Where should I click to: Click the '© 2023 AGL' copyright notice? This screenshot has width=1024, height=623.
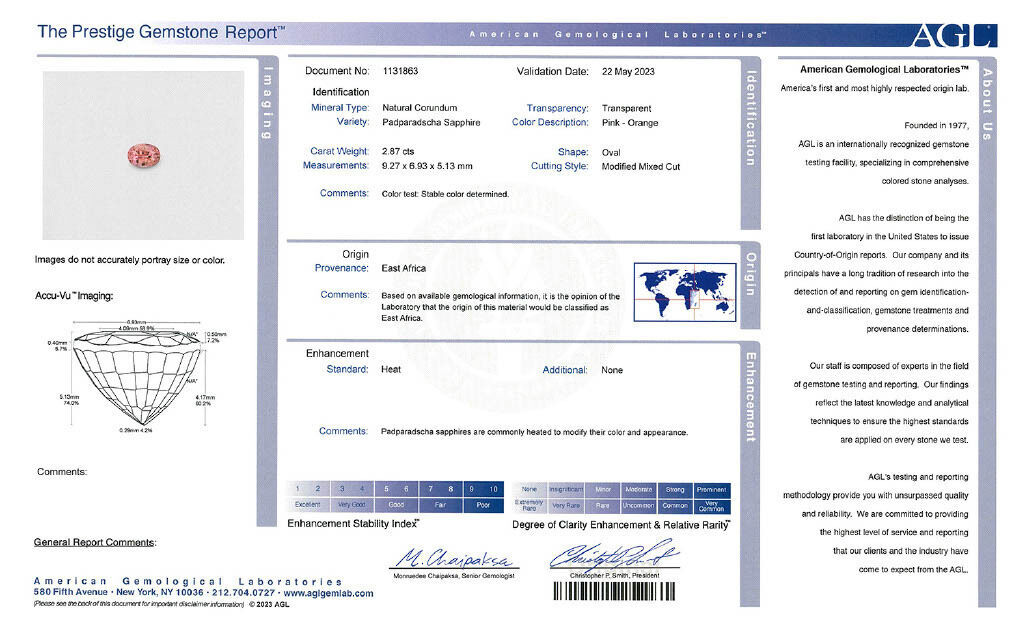click(269, 605)
